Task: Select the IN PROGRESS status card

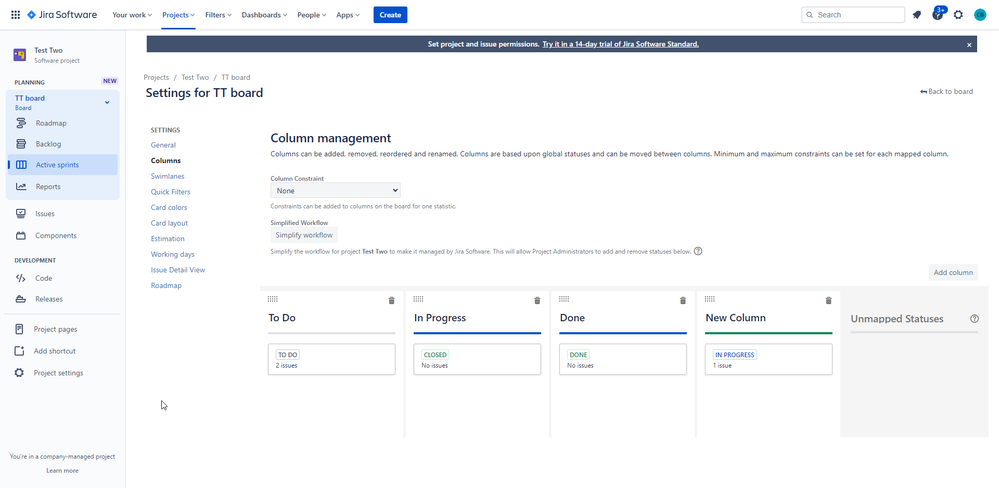Action: pyautogui.click(x=768, y=359)
